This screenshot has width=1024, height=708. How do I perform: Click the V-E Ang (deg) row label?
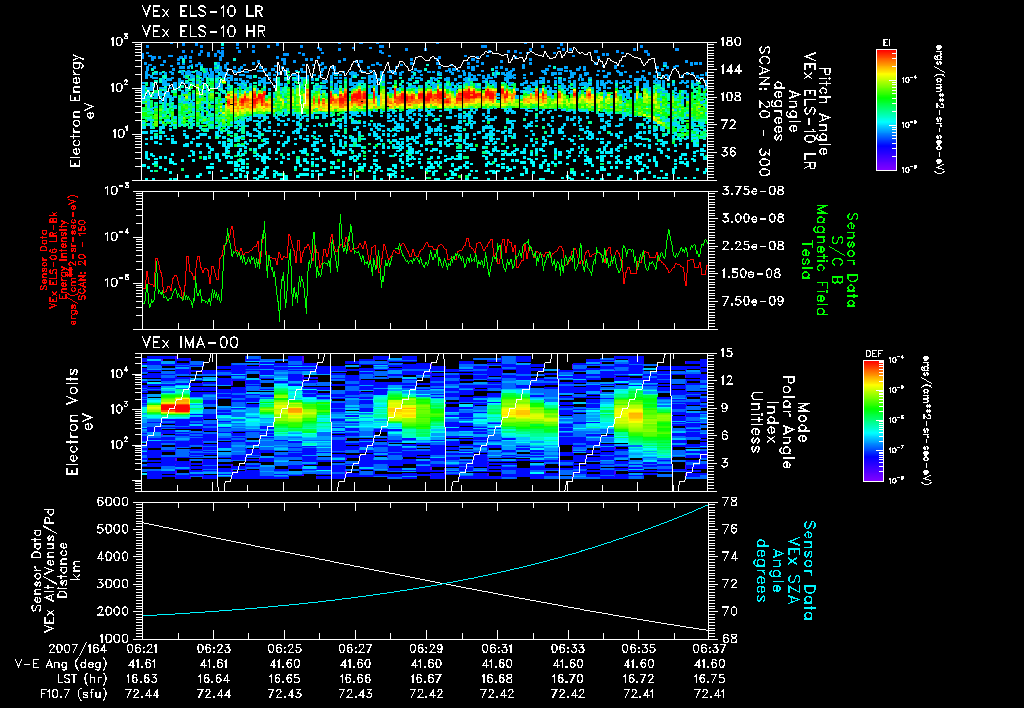(60, 664)
